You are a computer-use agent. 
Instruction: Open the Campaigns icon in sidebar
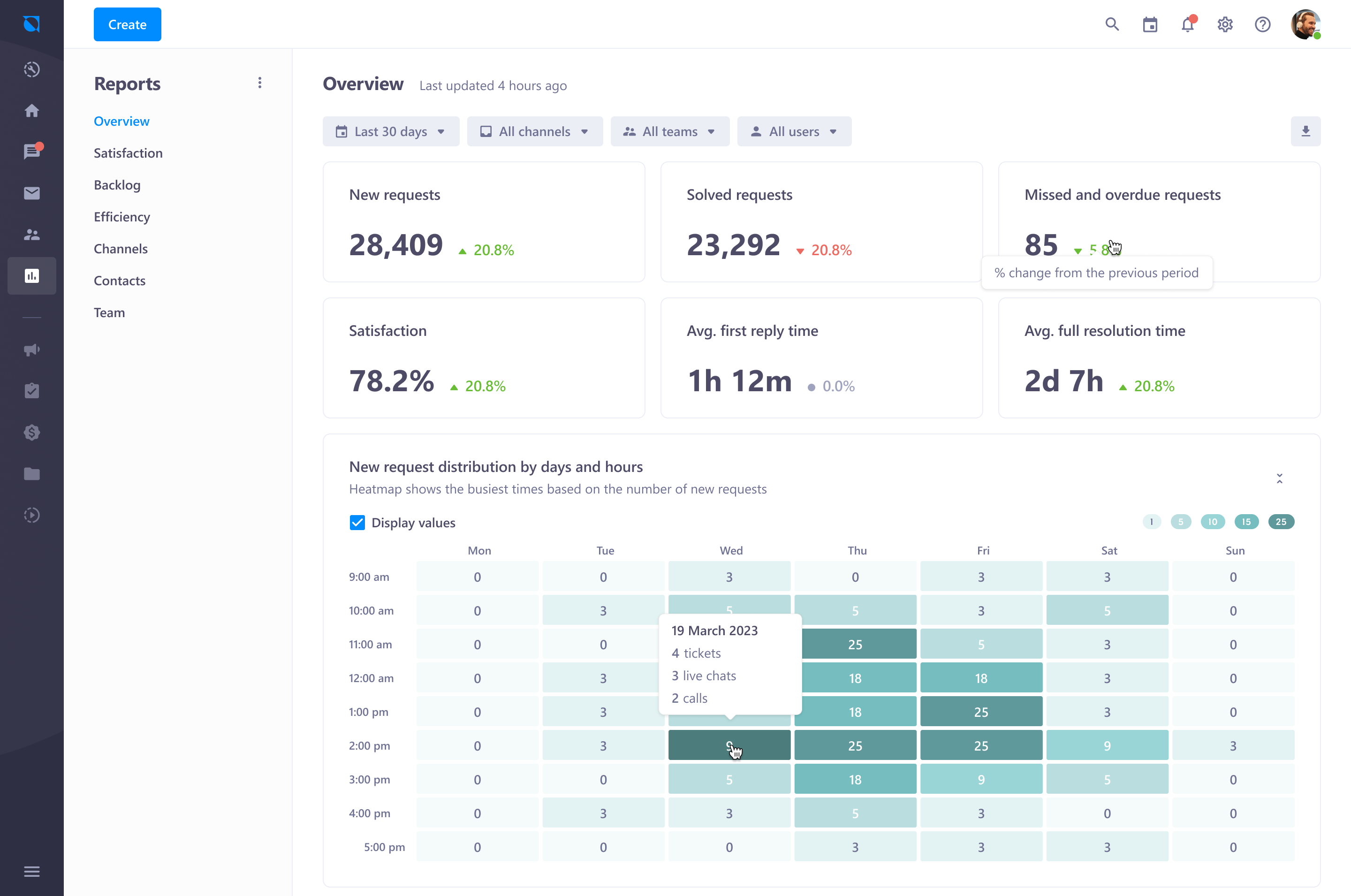[x=32, y=349]
